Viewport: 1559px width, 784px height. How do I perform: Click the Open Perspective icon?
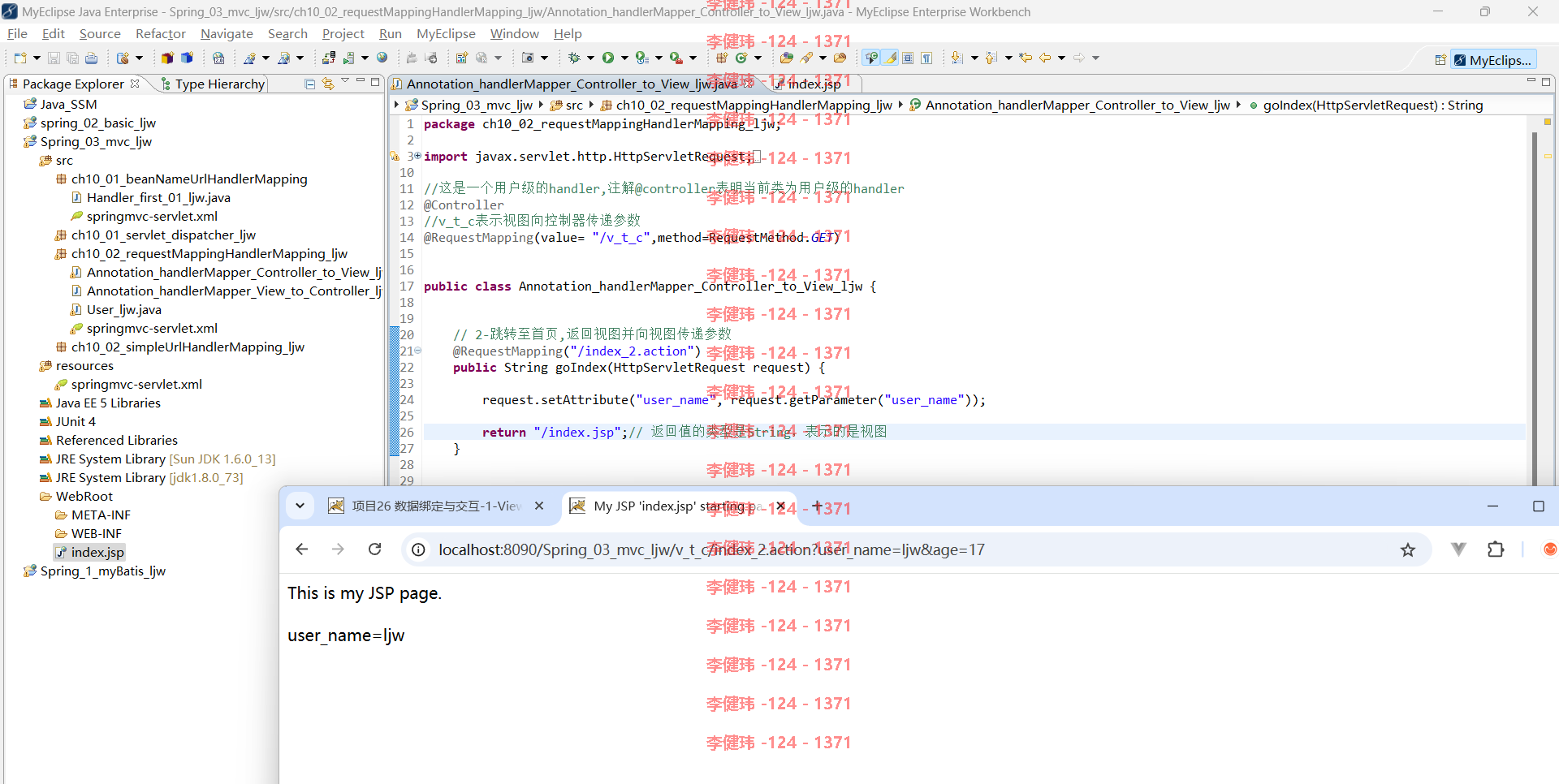[x=1440, y=60]
